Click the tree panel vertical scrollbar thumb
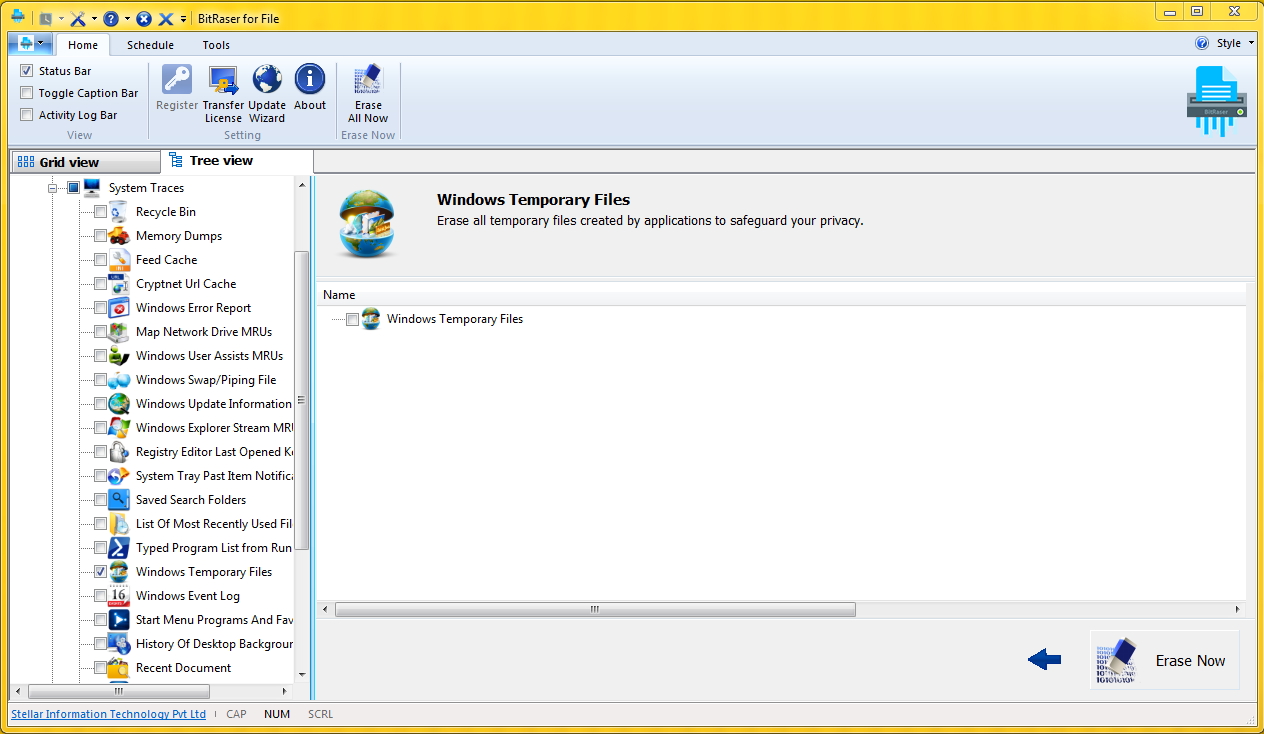 [x=302, y=400]
